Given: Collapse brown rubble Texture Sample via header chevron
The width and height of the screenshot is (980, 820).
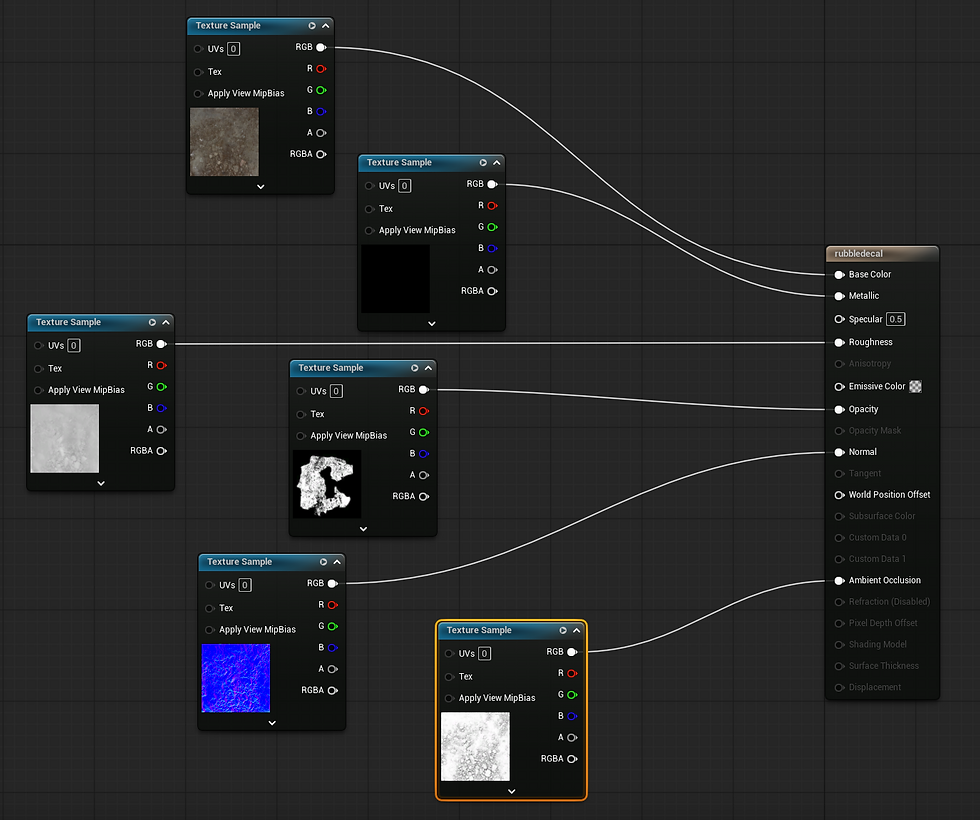Looking at the screenshot, I should tap(326, 26).
